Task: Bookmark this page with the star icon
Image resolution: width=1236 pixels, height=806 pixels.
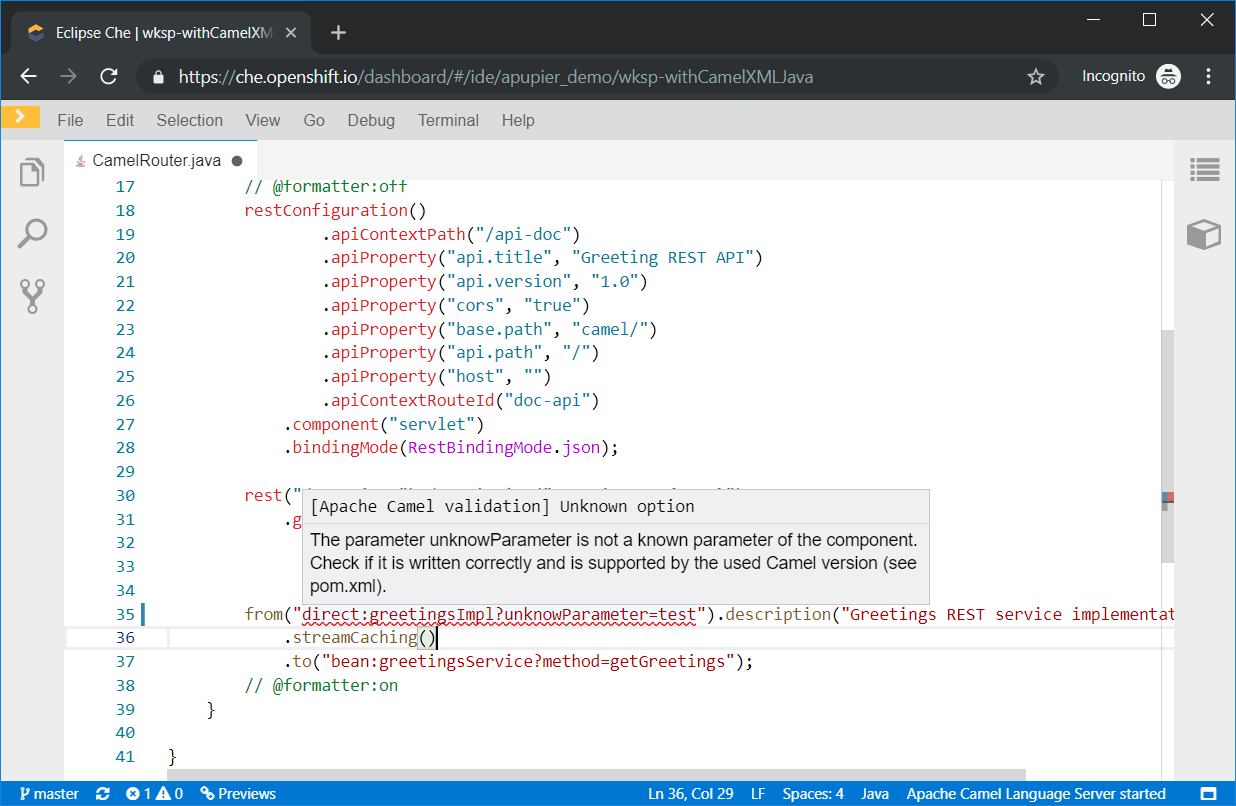Action: coord(1036,77)
